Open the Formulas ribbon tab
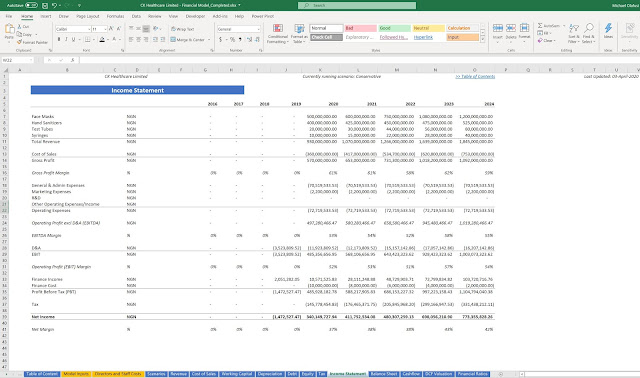The image size is (640, 378). tap(115, 16)
